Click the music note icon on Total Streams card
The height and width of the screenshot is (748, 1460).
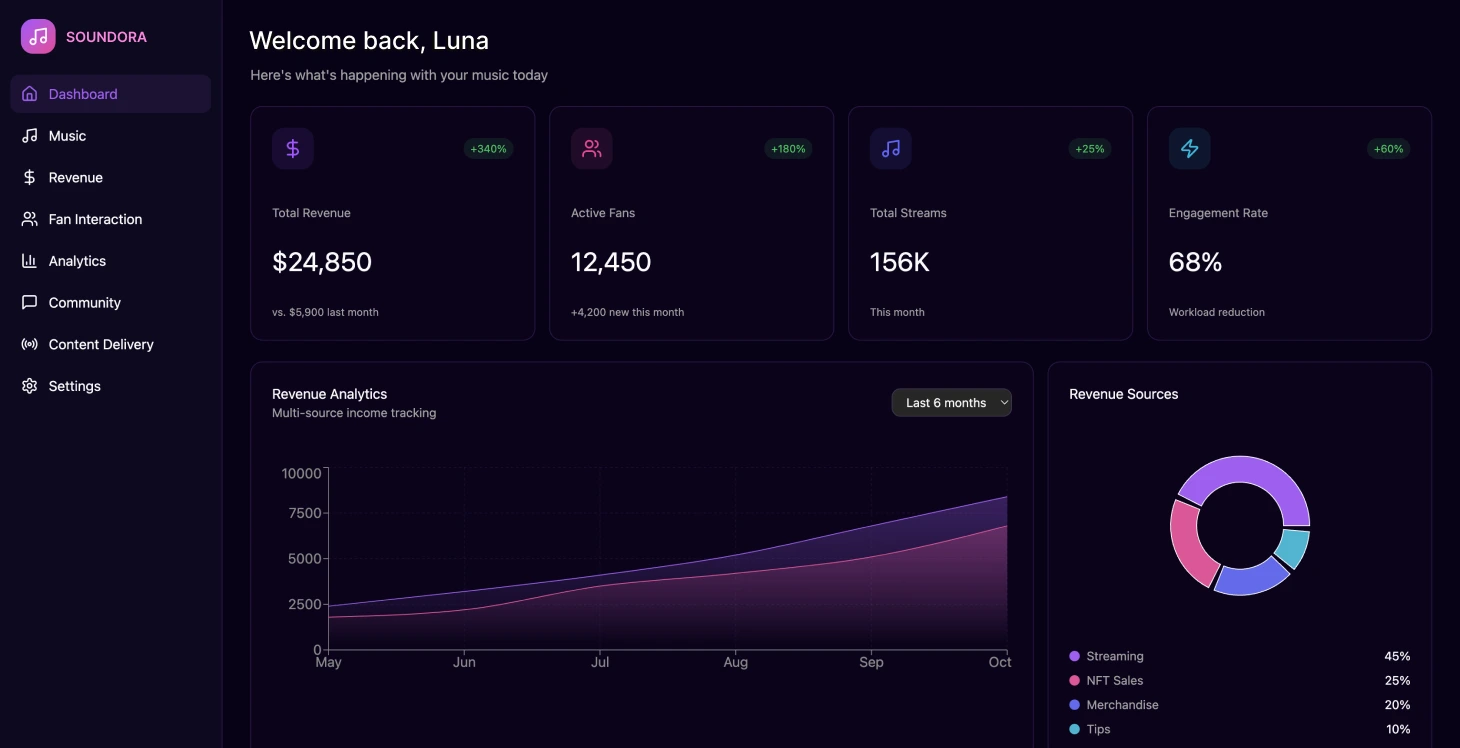(890, 149)
